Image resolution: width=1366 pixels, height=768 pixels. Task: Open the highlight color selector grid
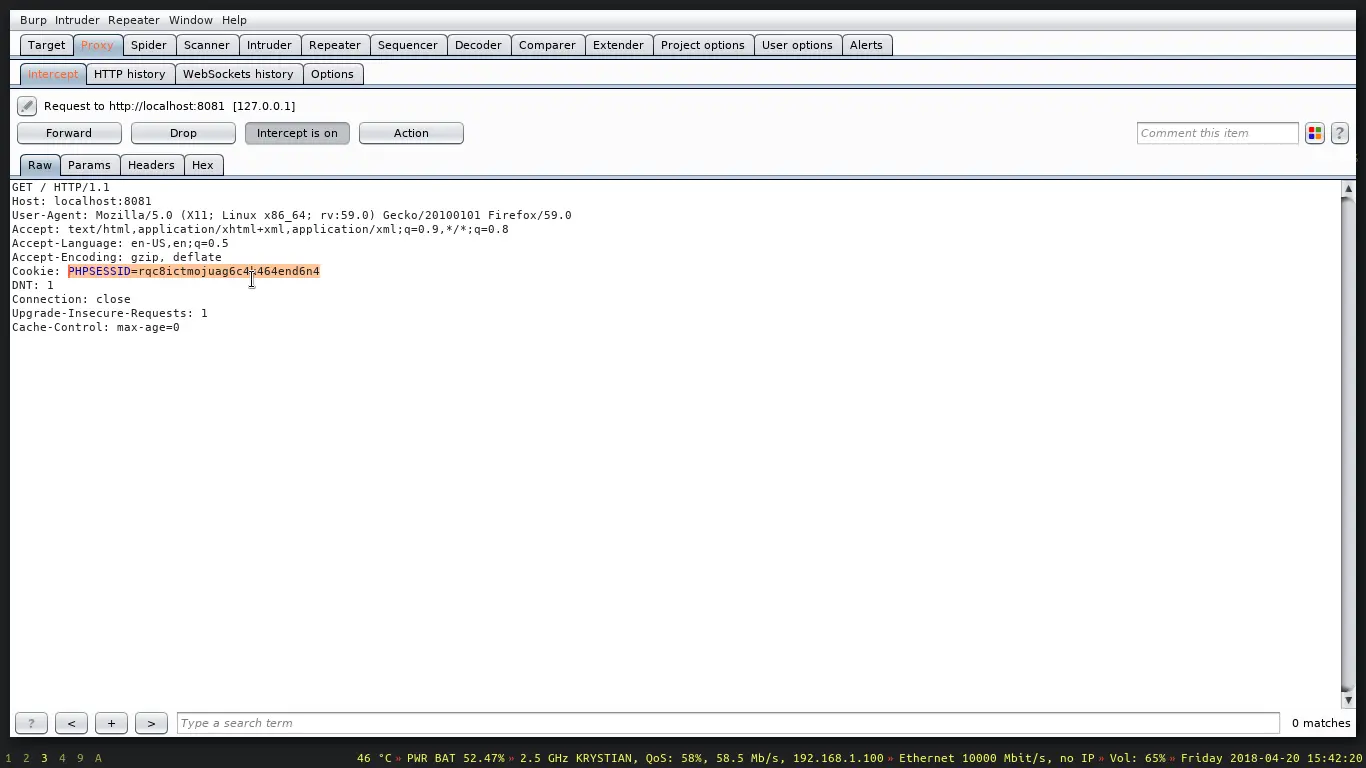(1314, 132)
